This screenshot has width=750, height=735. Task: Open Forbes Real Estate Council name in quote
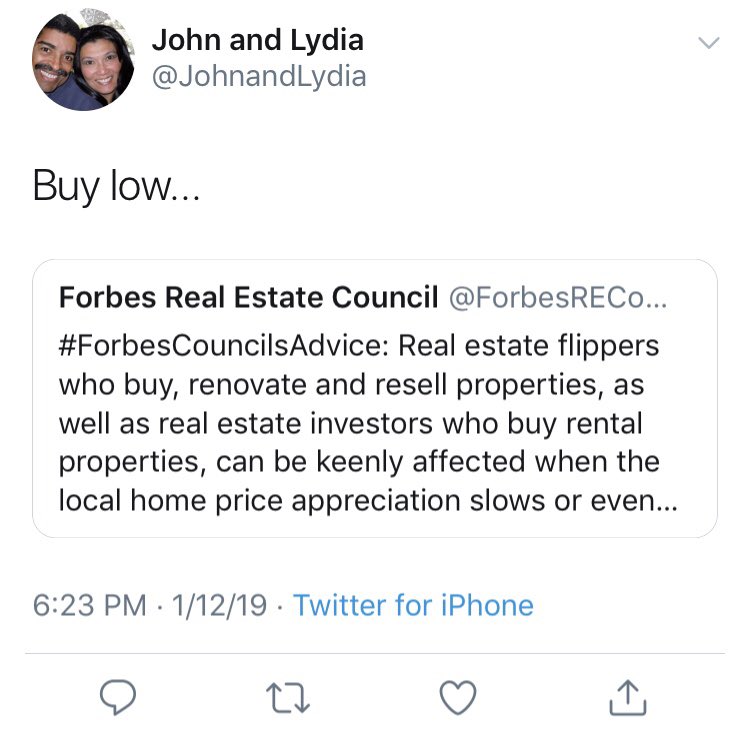[x=248, y=297]
